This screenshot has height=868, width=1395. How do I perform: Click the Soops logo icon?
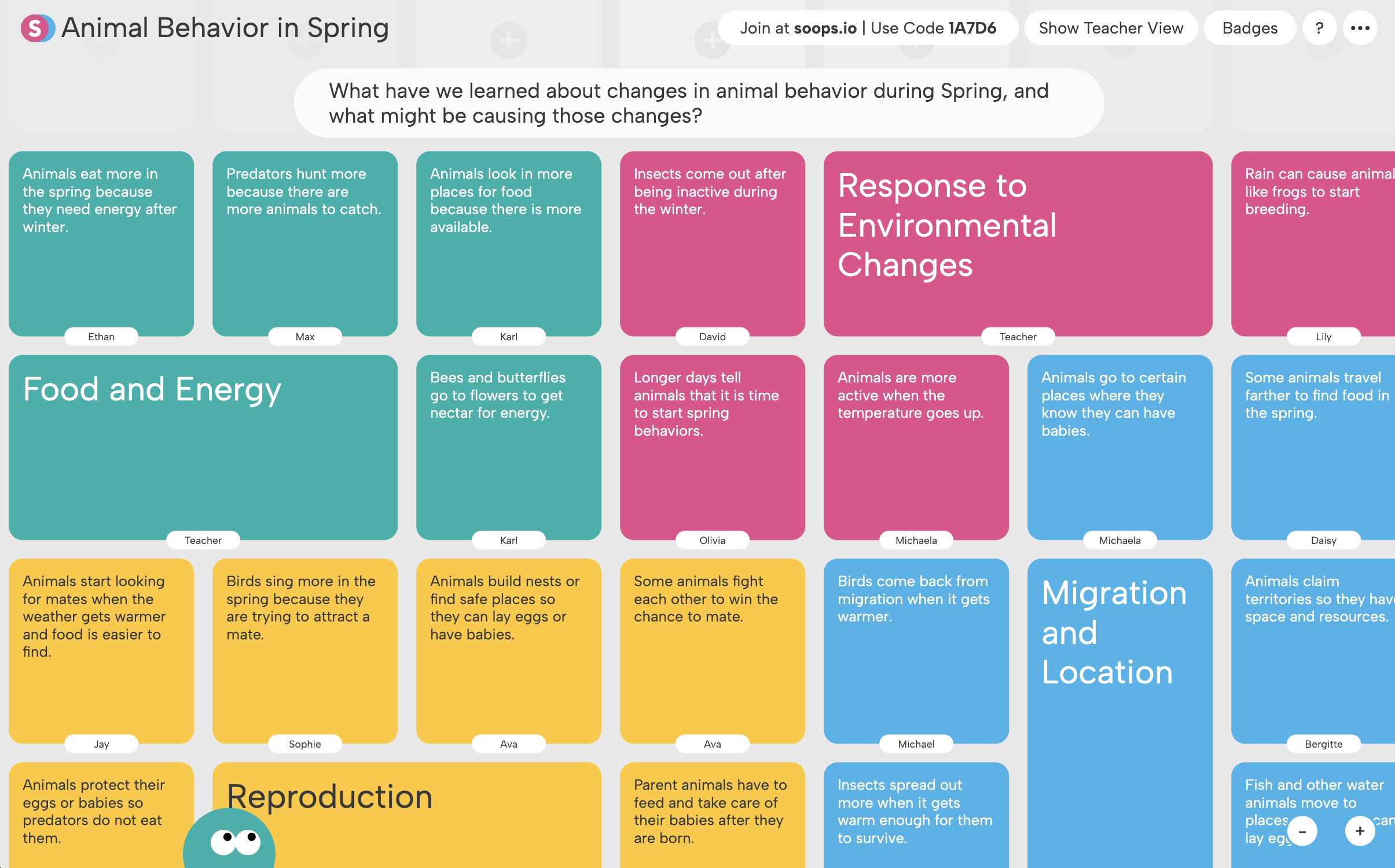click(37, 28)
